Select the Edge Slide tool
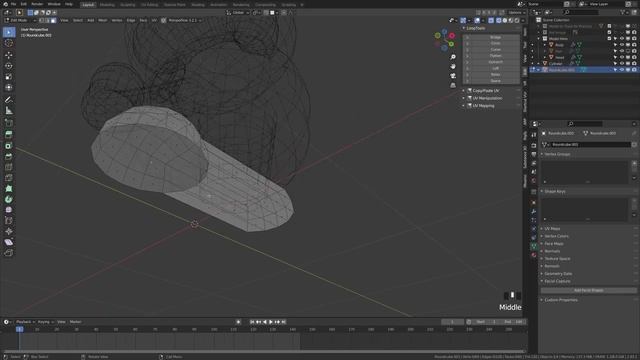Viewport: 640px width, 360px height. pos(9,221)
